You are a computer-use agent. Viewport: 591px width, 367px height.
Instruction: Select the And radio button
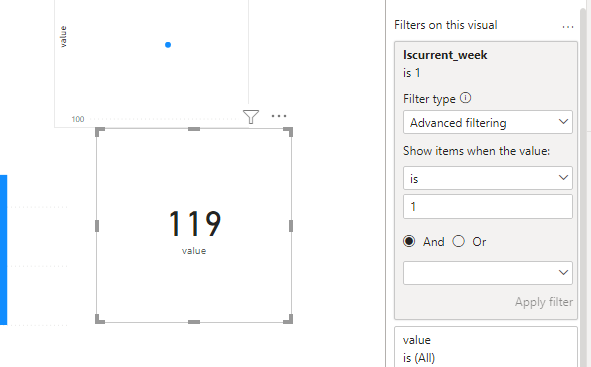pos(409,241)
